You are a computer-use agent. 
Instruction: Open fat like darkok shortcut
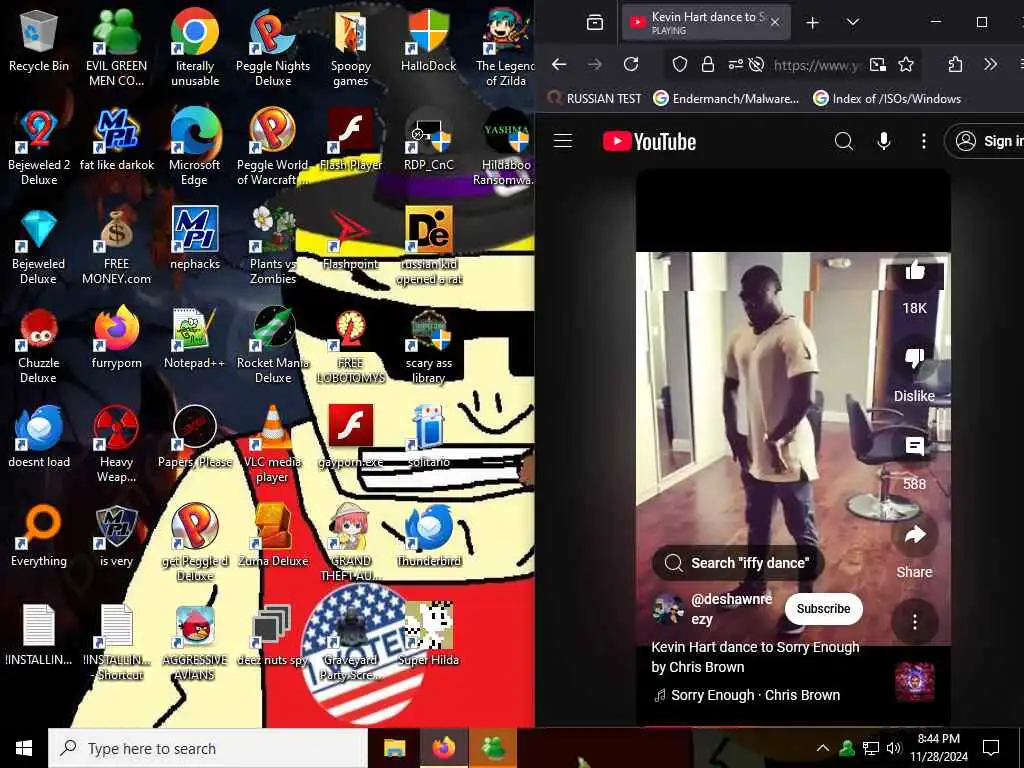(117, 140)
